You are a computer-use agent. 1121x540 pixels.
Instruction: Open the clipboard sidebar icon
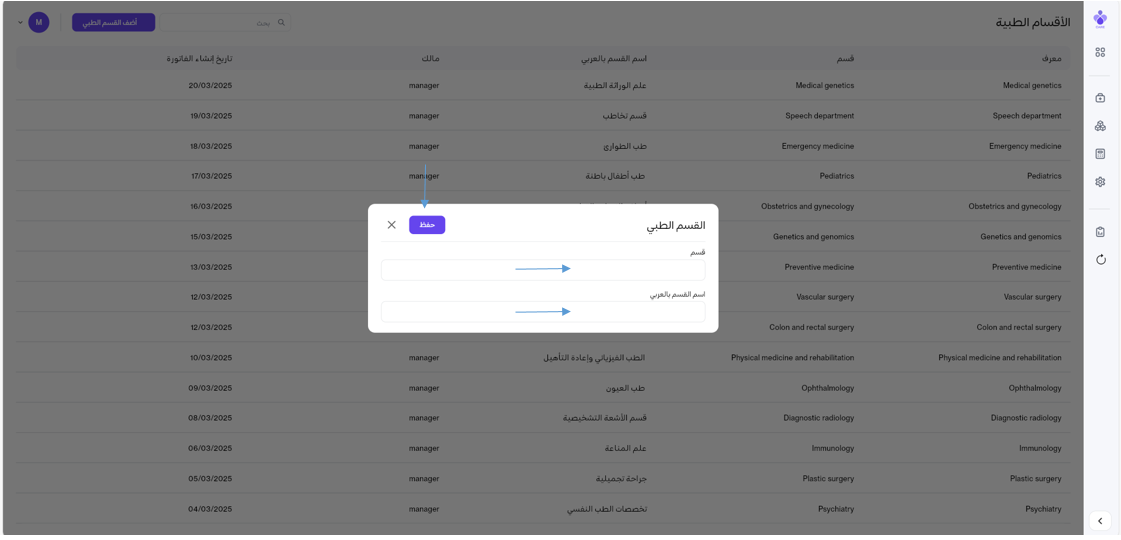[1100, 232]
